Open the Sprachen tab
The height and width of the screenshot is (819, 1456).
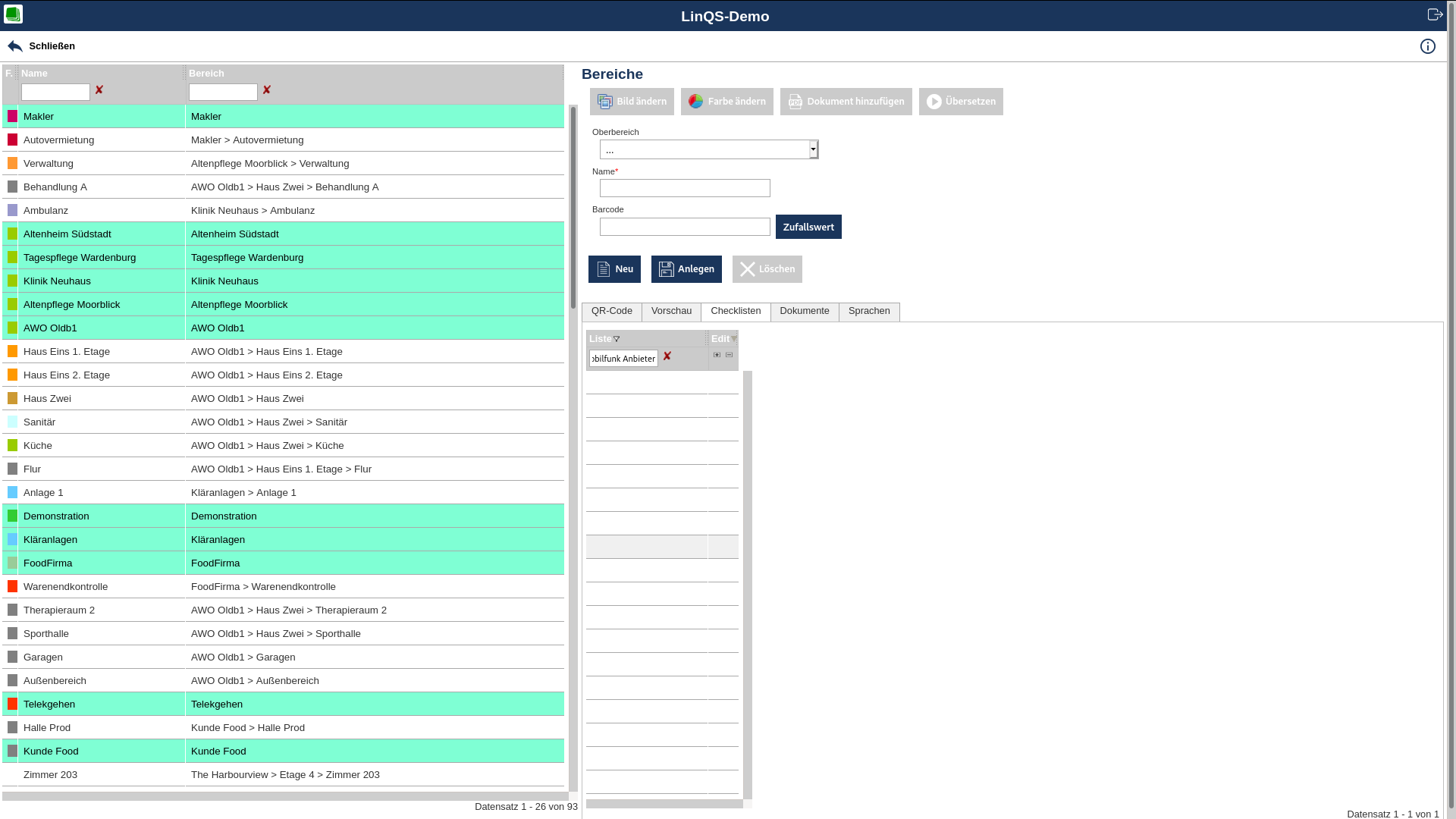[x=868, y=312]
